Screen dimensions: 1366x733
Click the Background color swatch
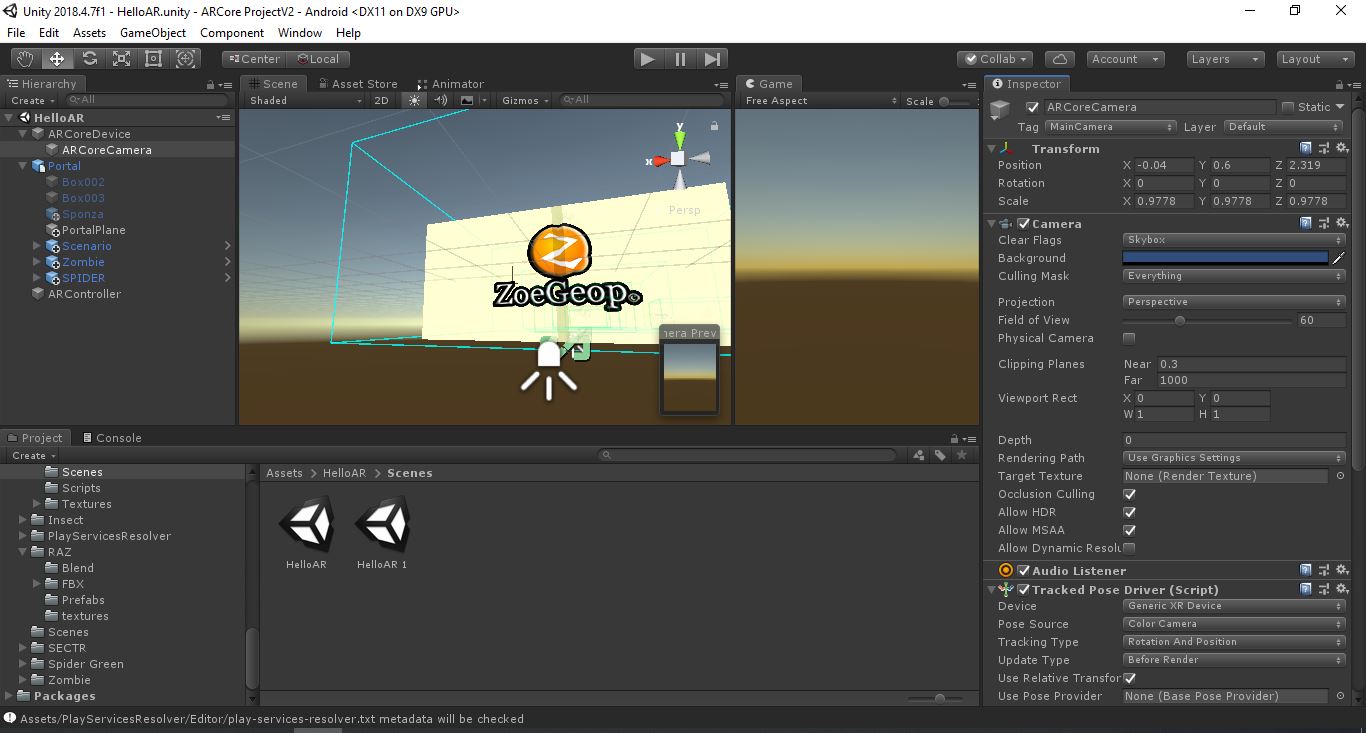1225,258
